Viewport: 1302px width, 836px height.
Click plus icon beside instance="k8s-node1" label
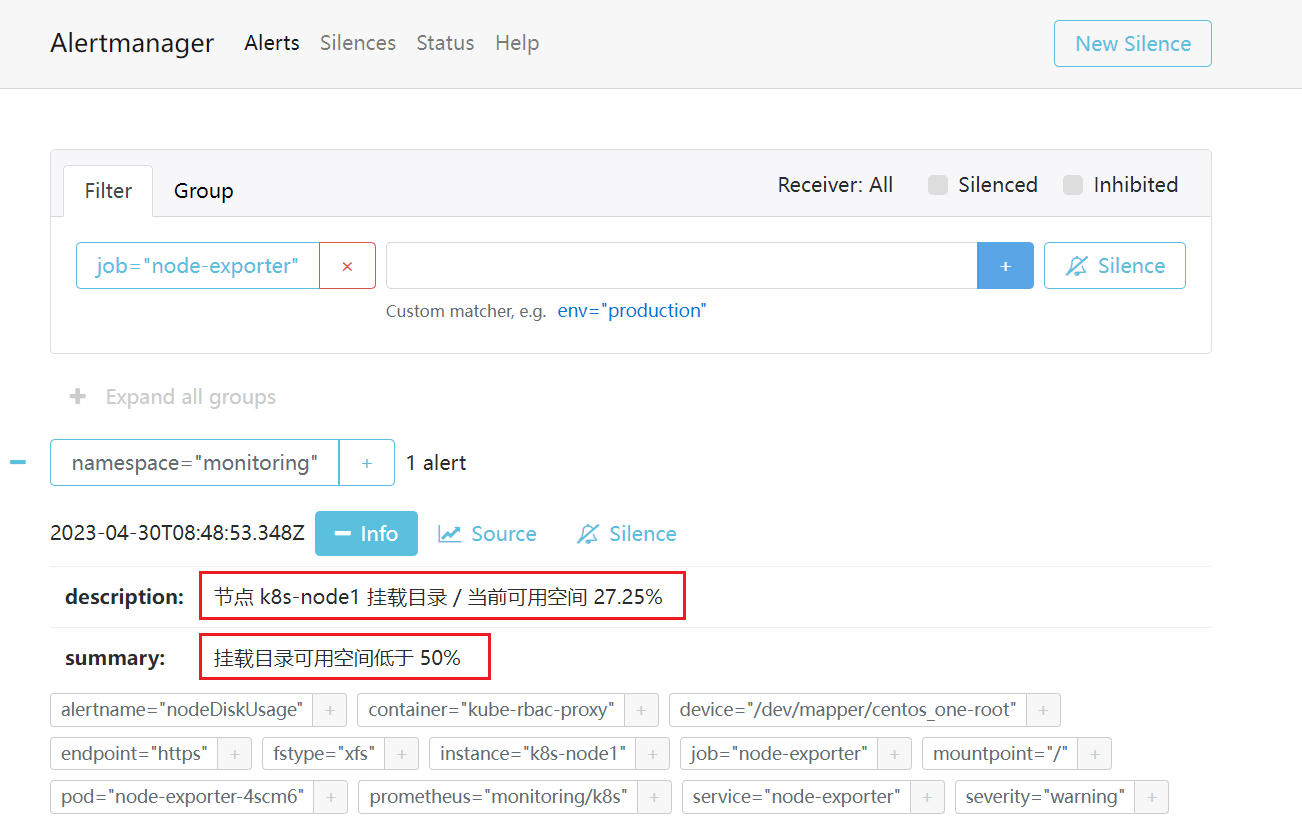[x=652, y=754]
